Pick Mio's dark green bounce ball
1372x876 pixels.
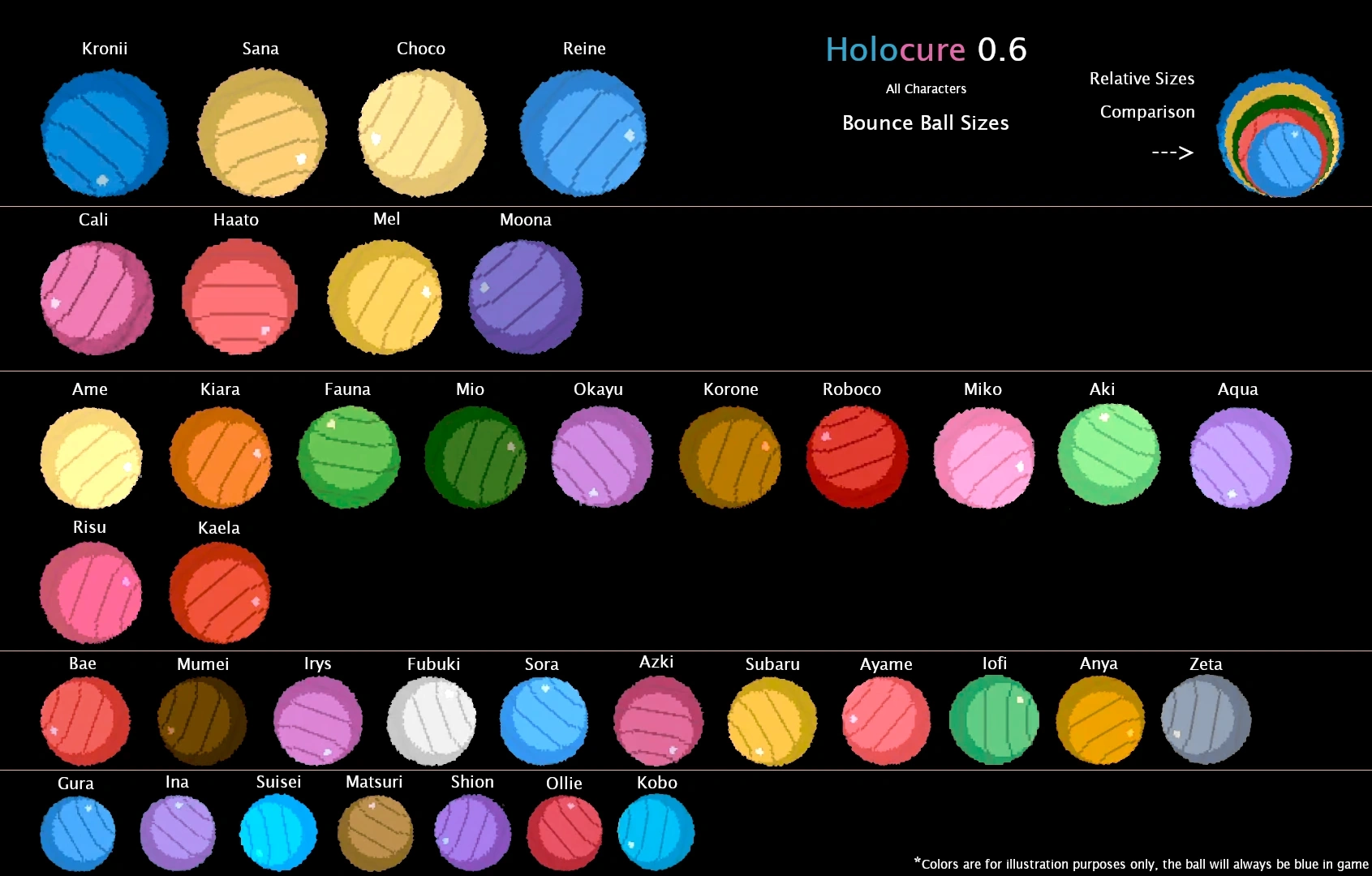475,457
